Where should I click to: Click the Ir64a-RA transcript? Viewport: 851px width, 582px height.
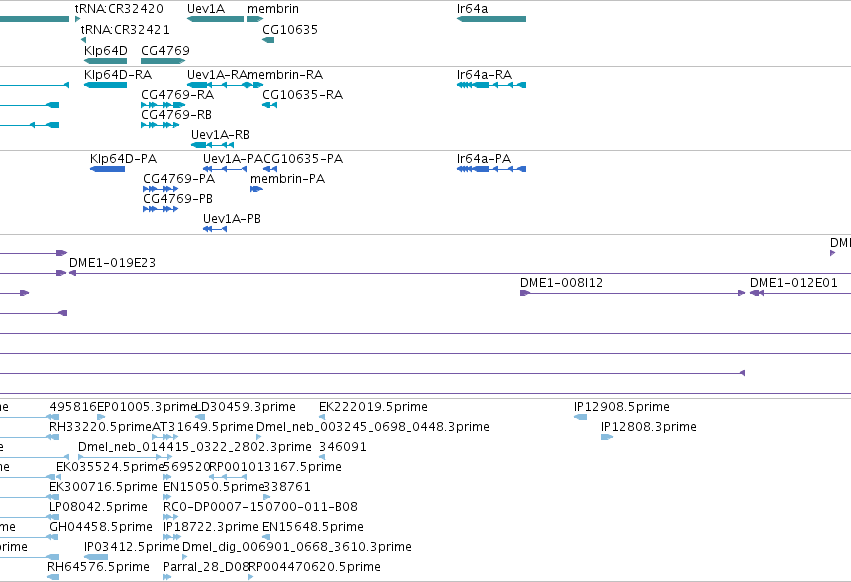(x=491, y=85)
